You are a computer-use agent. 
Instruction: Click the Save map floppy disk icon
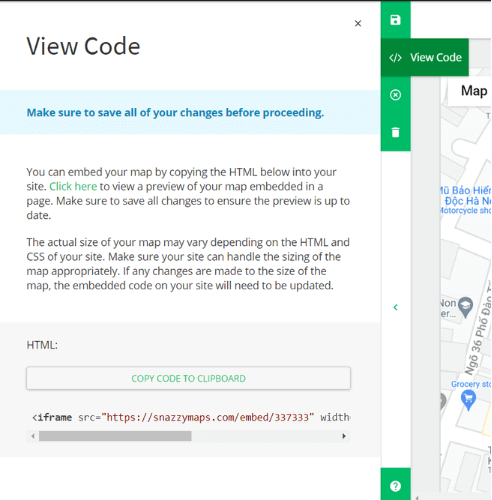pos(395,20)
